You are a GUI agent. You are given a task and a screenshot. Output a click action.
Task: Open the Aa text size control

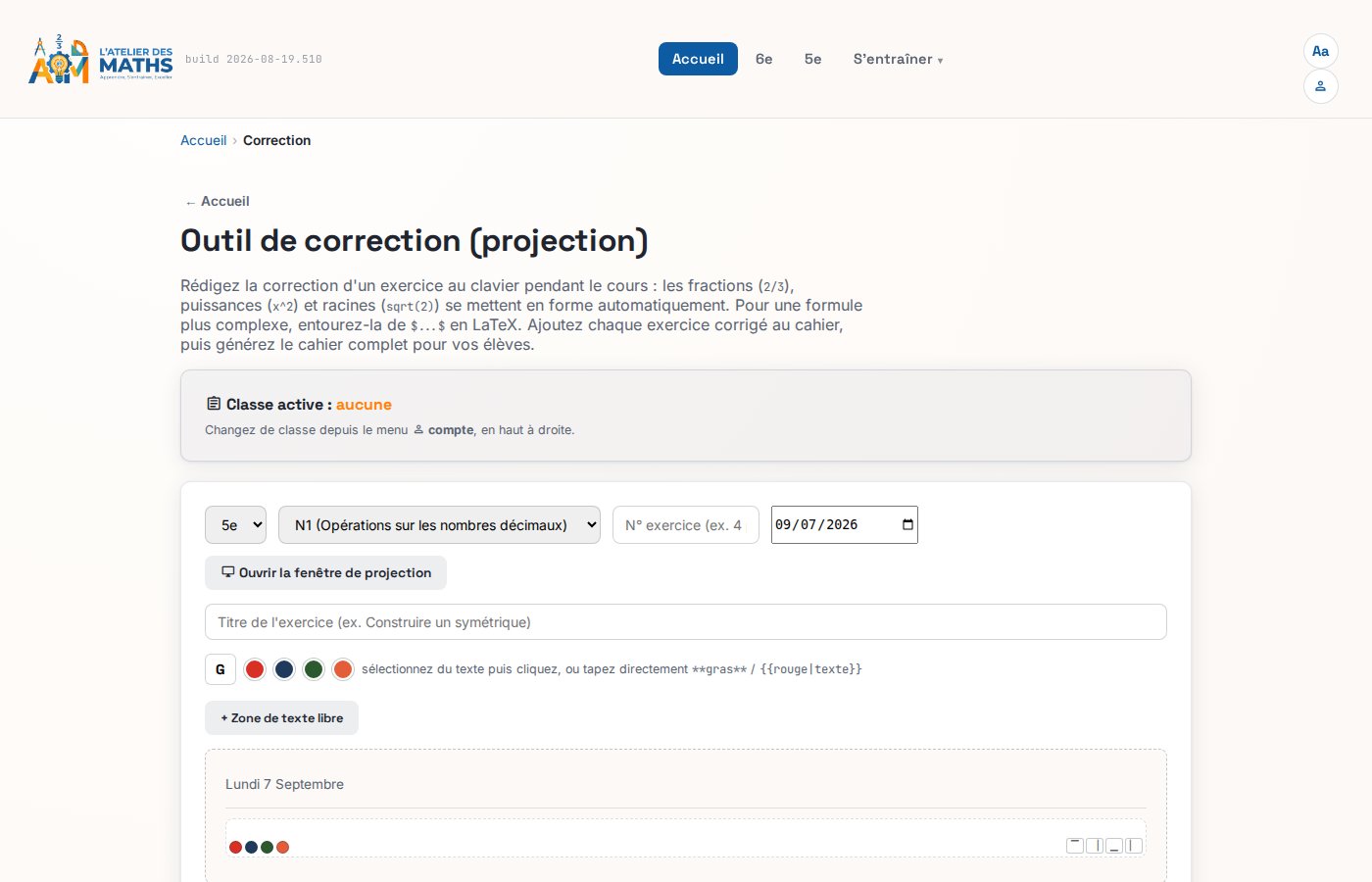pos(1320,51)
